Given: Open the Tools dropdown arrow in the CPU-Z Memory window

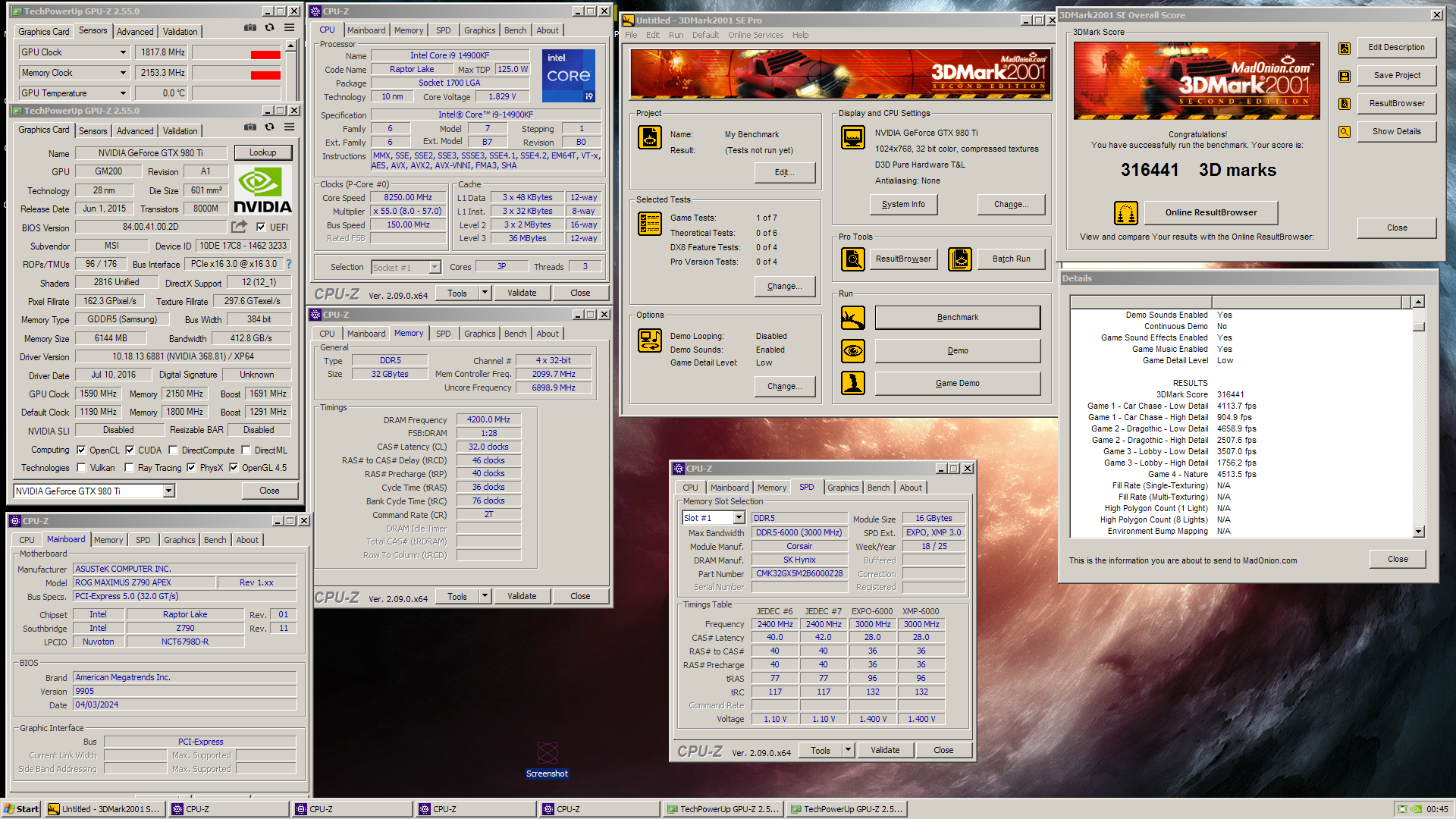Looking at the screenshot, I should pyautogui.click(x=485, y=596).
